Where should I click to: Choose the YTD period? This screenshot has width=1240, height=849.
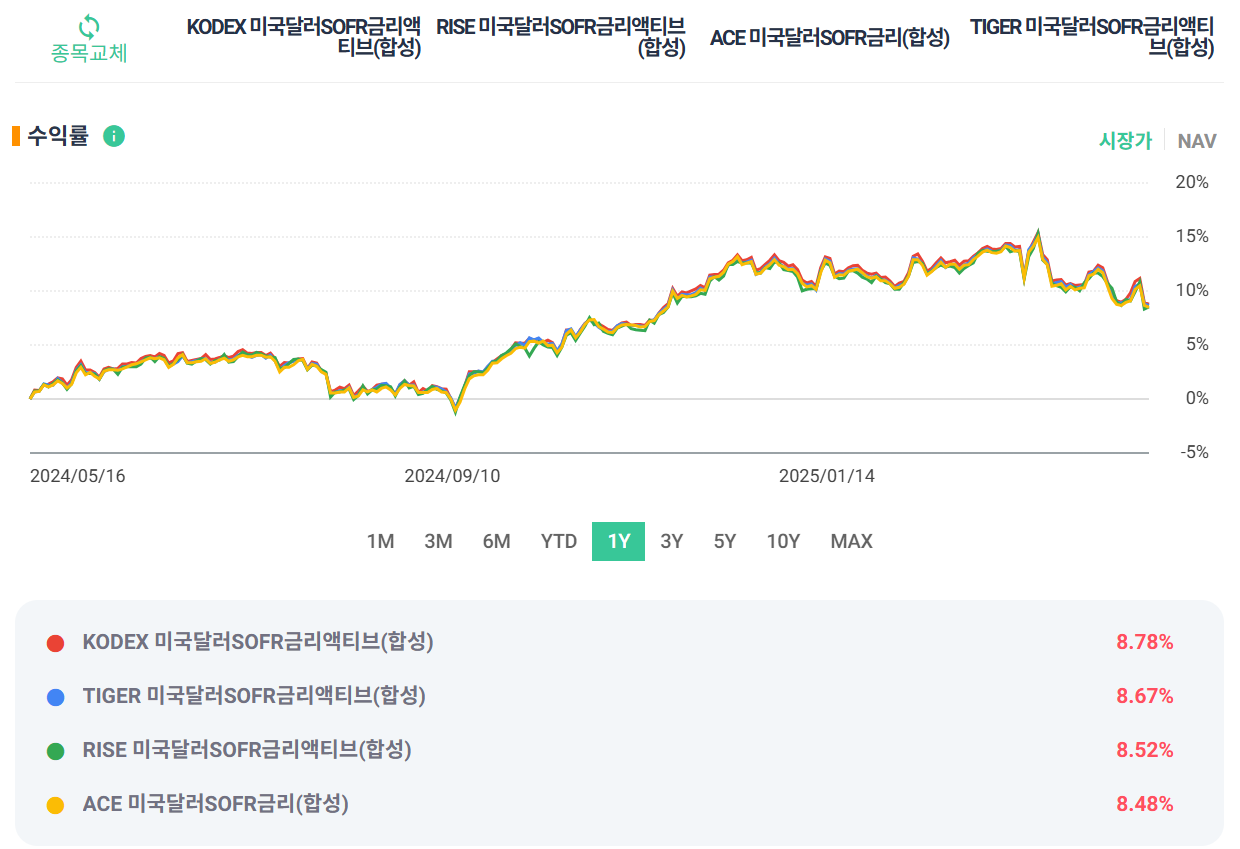(x=558, y=541)
